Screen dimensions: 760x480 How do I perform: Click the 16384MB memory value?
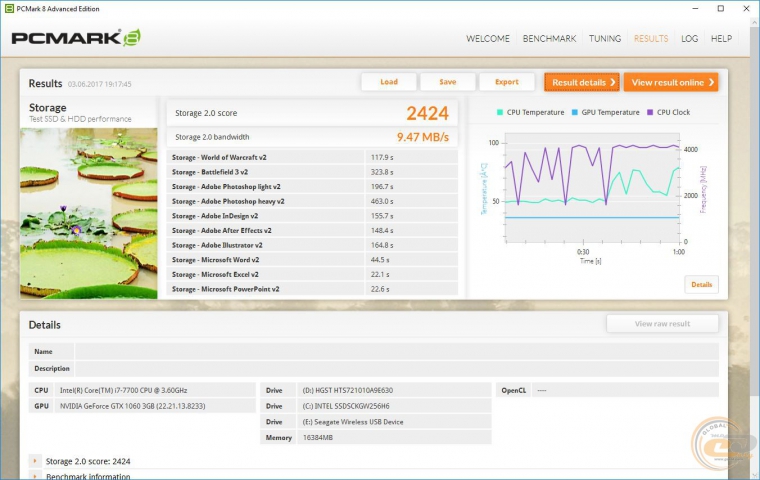click(x=317, y=437)
